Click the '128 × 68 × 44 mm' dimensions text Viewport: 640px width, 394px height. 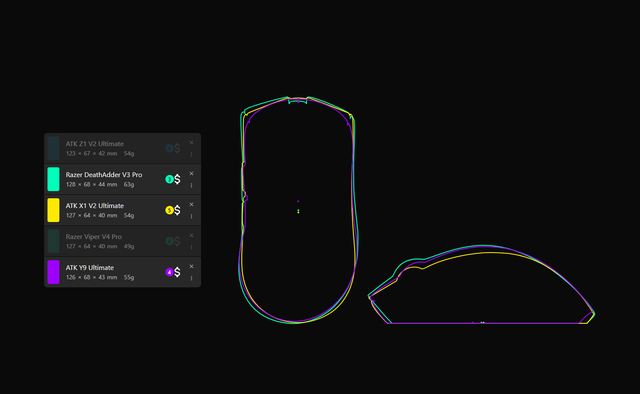91,185
